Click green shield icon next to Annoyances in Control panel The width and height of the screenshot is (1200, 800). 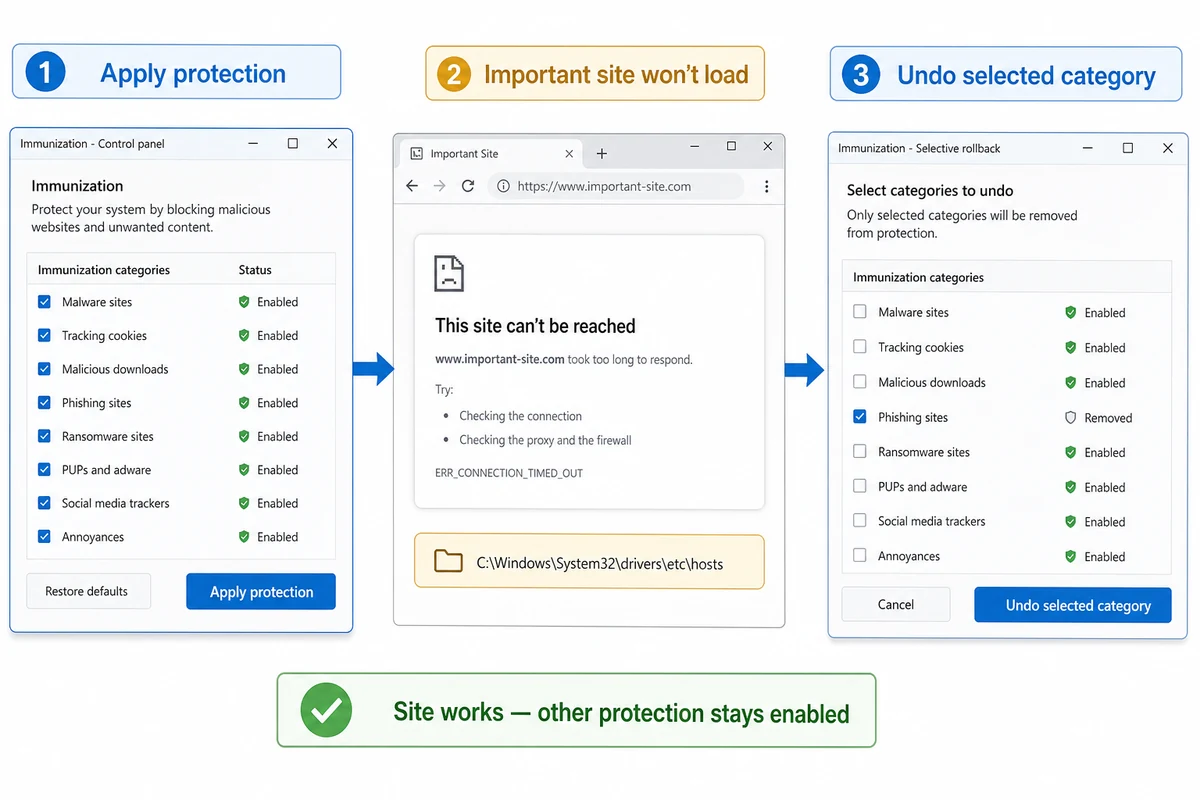(244, 537)
